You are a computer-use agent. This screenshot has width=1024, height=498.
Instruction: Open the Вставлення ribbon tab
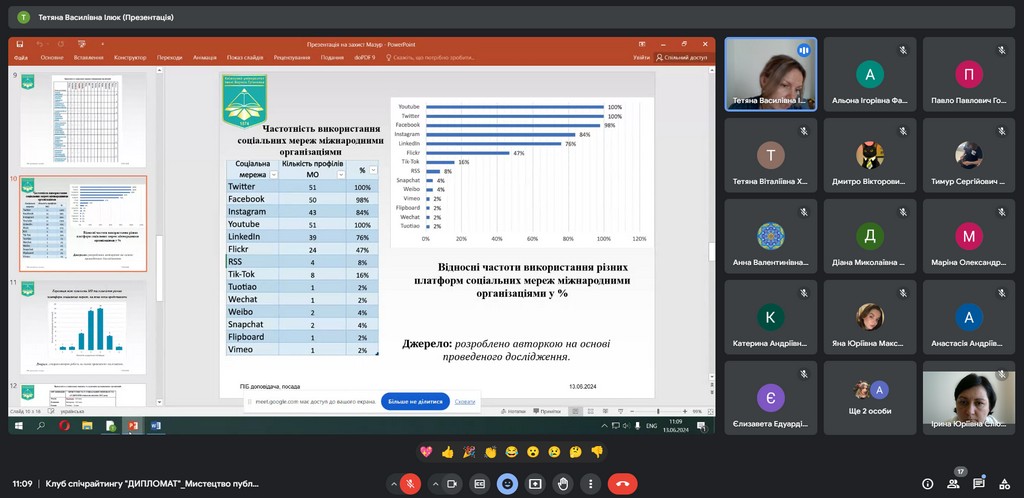point(88,57)
